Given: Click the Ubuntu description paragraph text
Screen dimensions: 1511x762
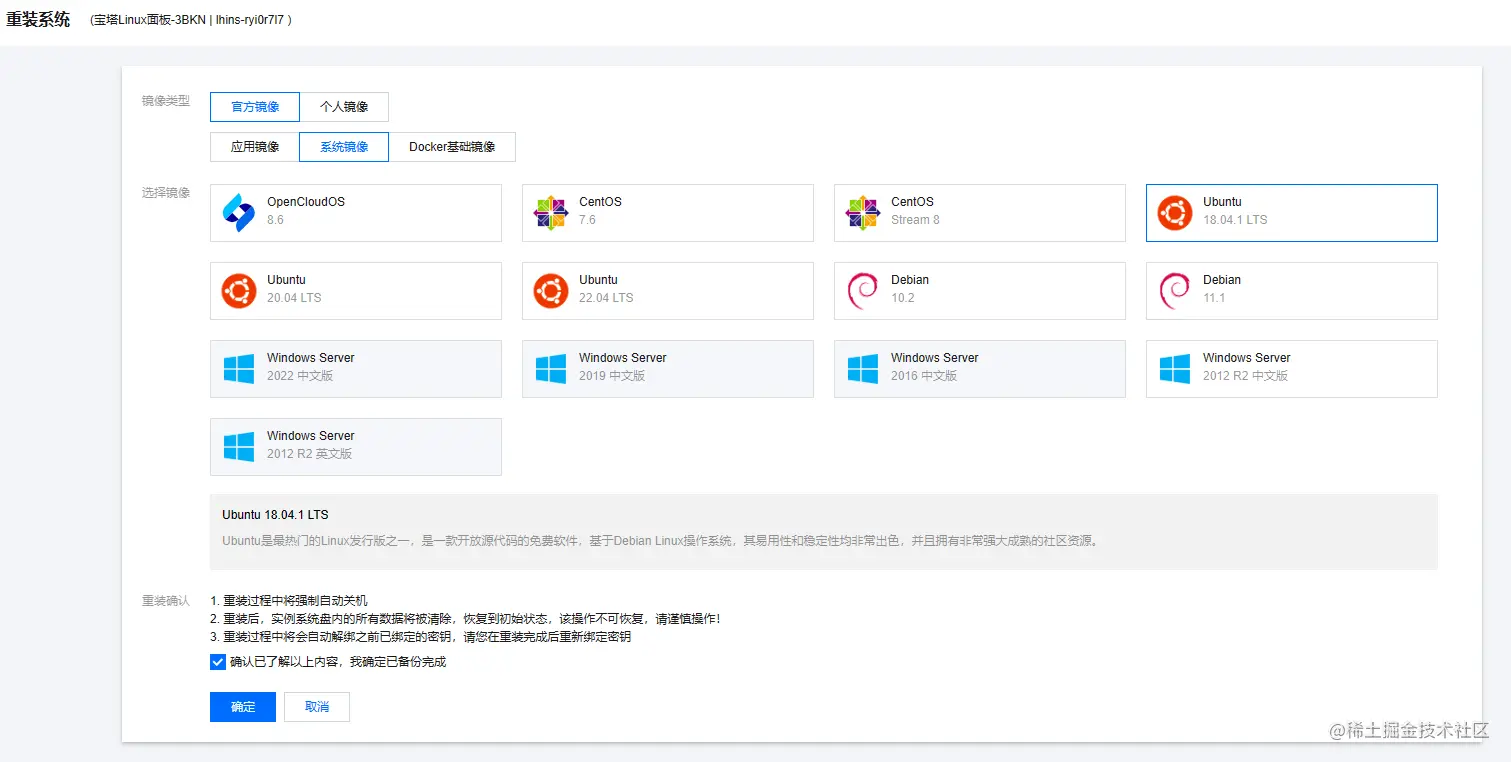Looking at the screenshot, I should [x=660, y=541].
